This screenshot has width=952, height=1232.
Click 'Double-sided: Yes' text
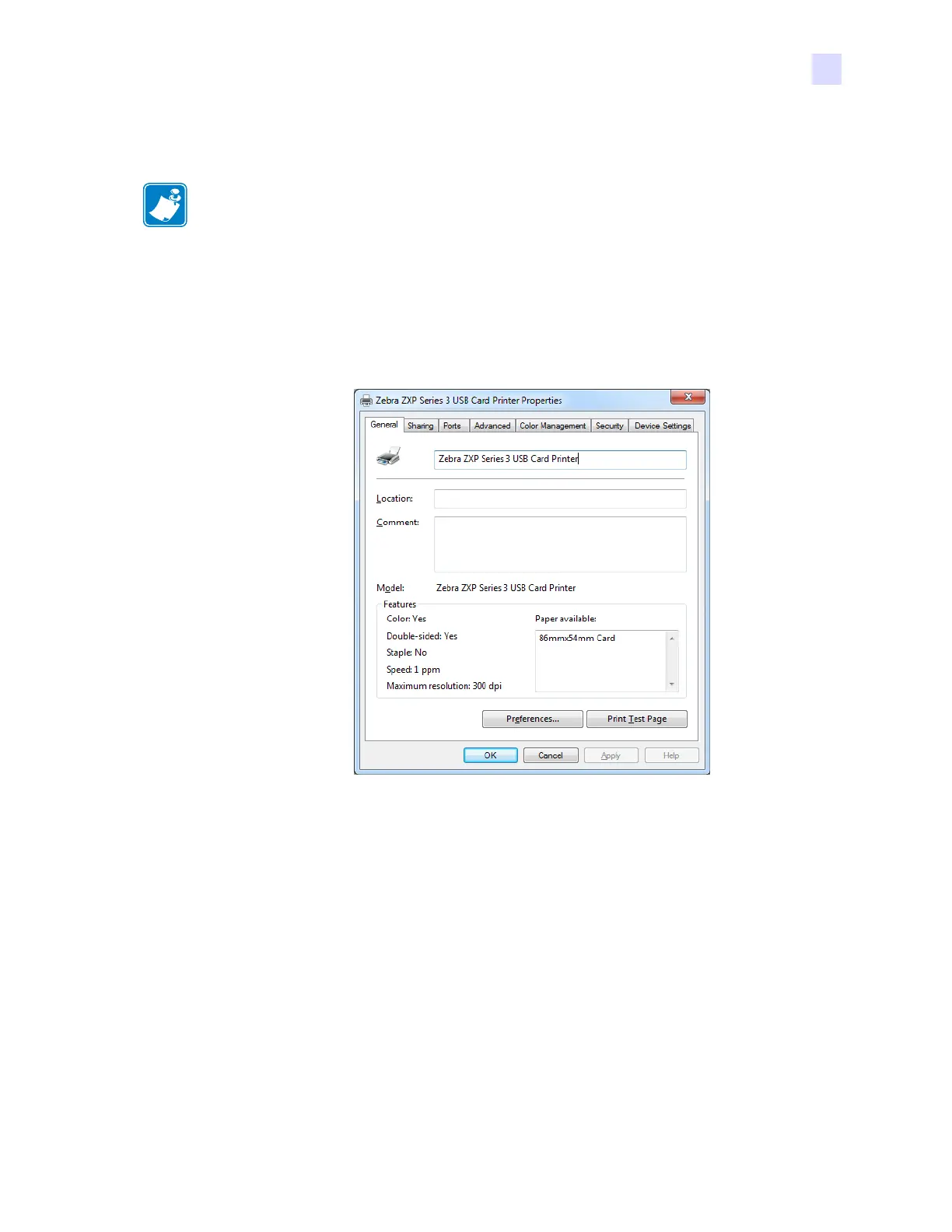[422, 636]
